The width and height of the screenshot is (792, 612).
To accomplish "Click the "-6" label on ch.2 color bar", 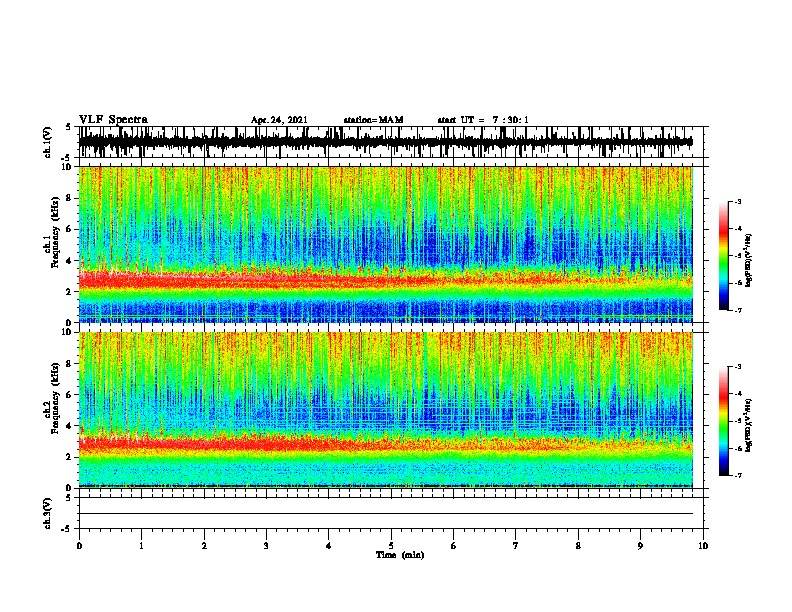I will tap(737, 448).
